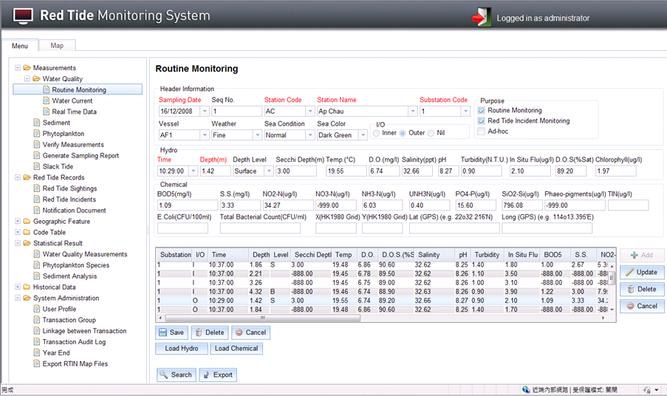Select the Outer I/O radio button
The image size is (667, 396).
pos(402,133)
